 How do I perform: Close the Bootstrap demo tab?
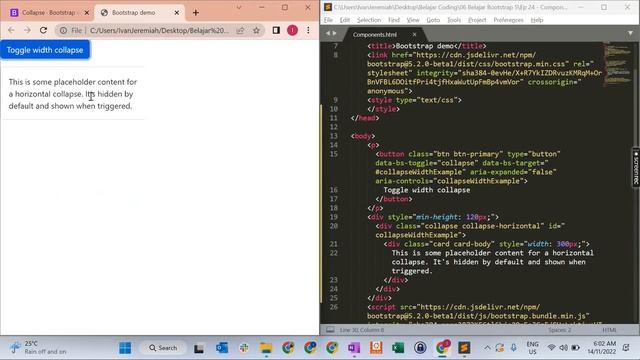tap(177, 13)
